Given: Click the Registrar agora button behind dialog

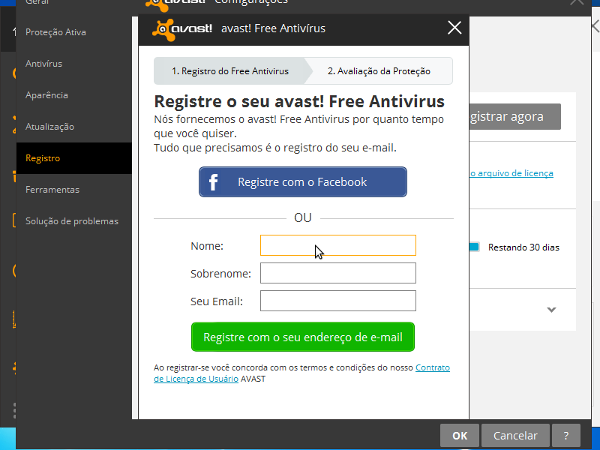Looking at the screenshot, I should pos(515,116).
